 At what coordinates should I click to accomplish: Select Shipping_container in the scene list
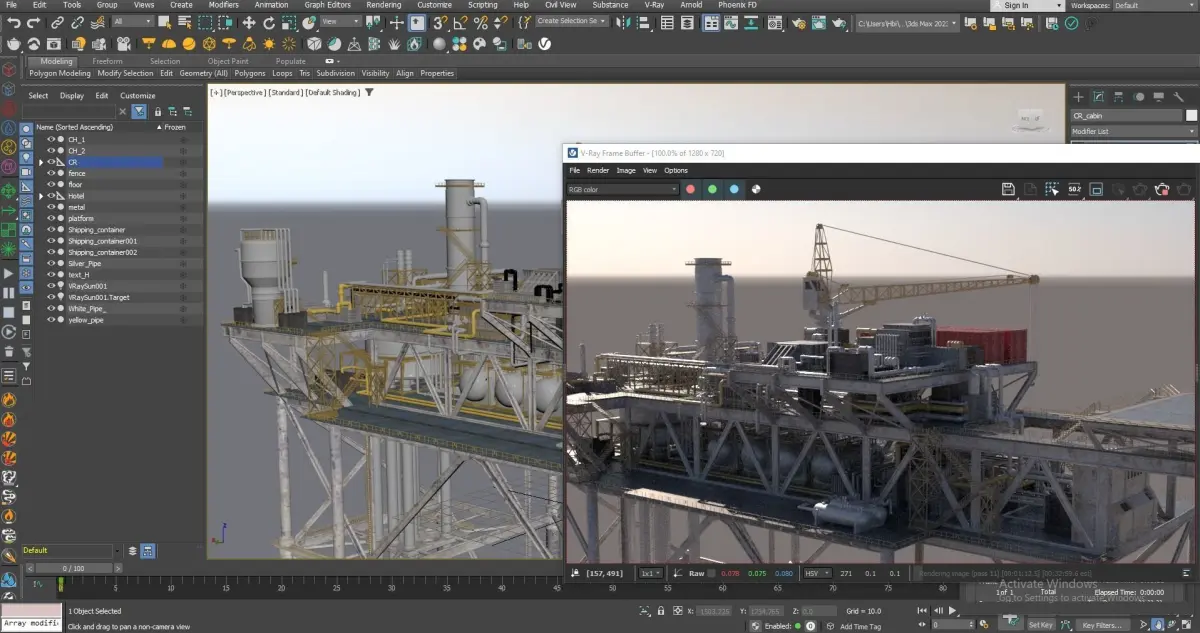(x=97, y=230)
